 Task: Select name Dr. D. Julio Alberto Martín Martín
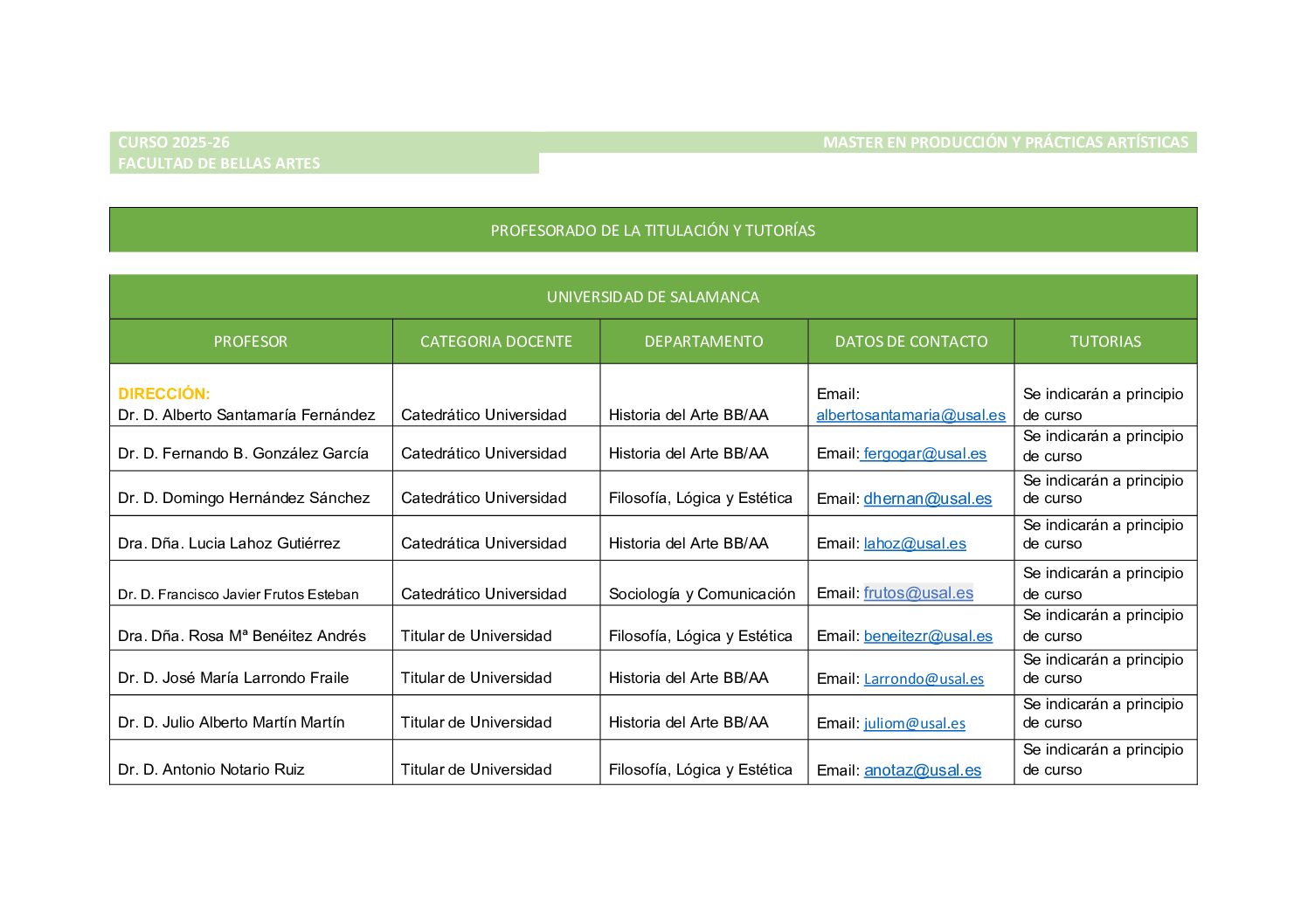[232, 722]
